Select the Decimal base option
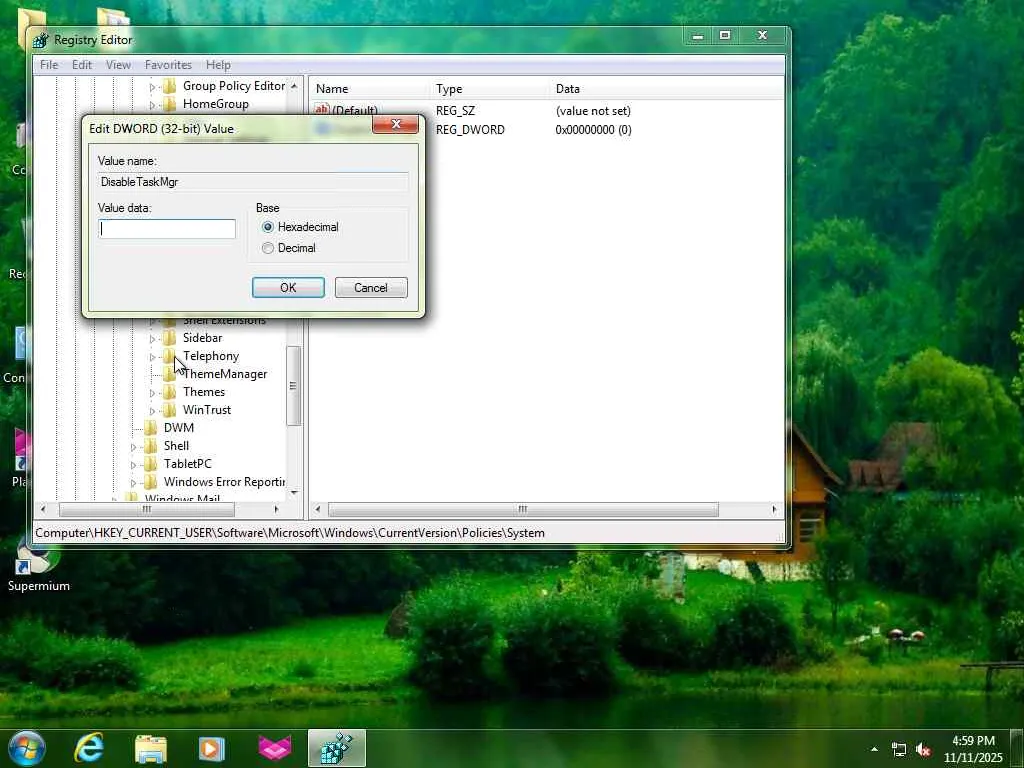 click(x=288, y=248)
